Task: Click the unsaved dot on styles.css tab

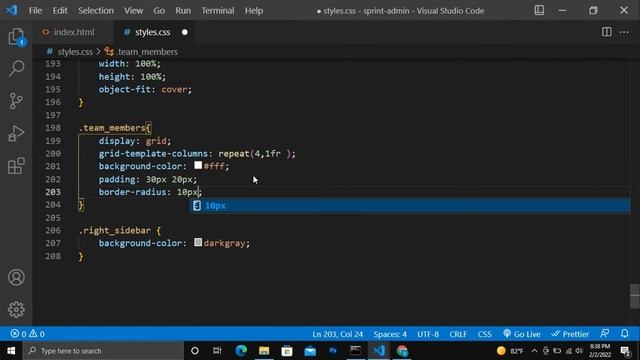Action: coord(184,32)
